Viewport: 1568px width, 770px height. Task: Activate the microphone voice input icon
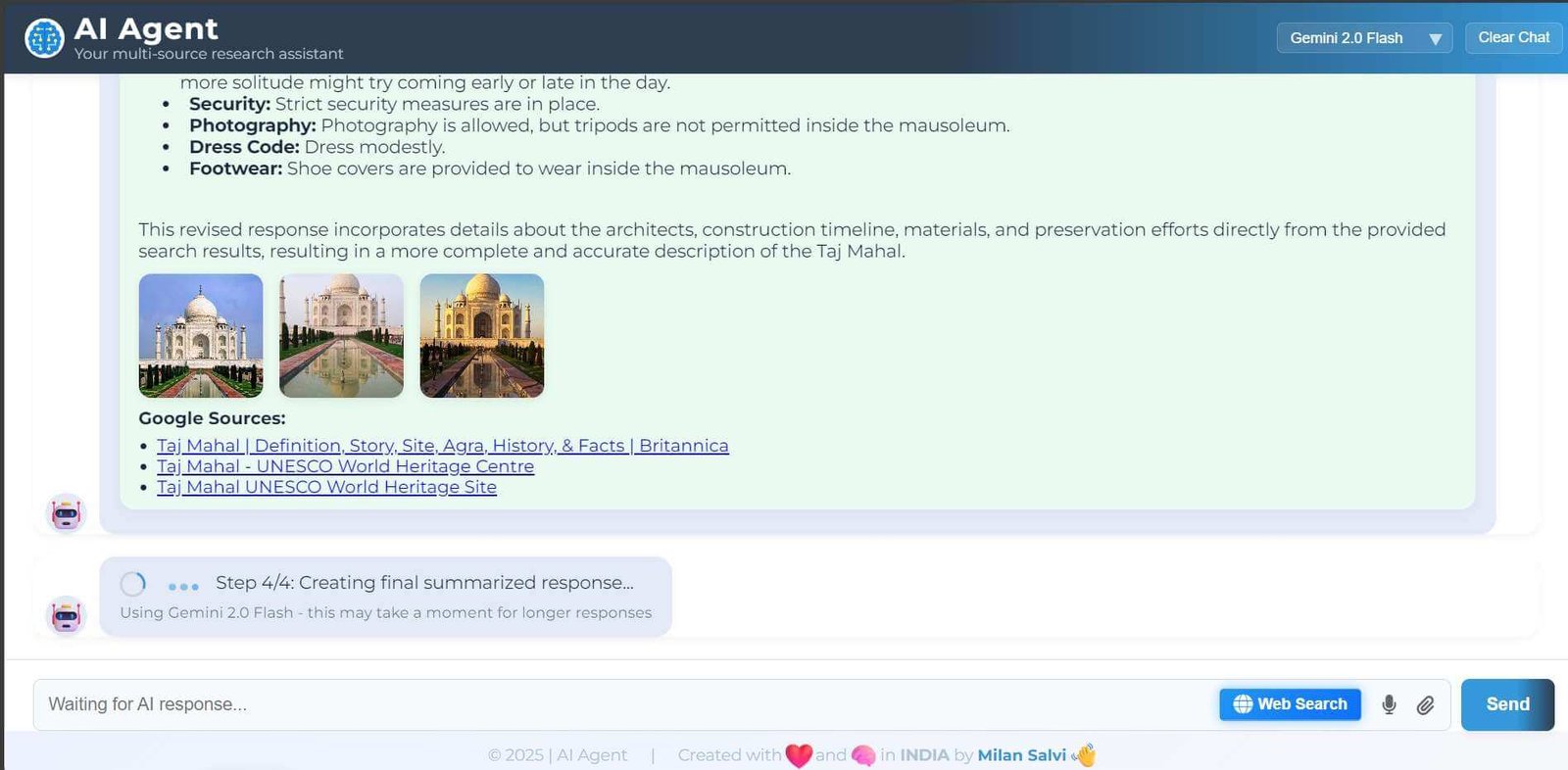(x=1389, y=704)
